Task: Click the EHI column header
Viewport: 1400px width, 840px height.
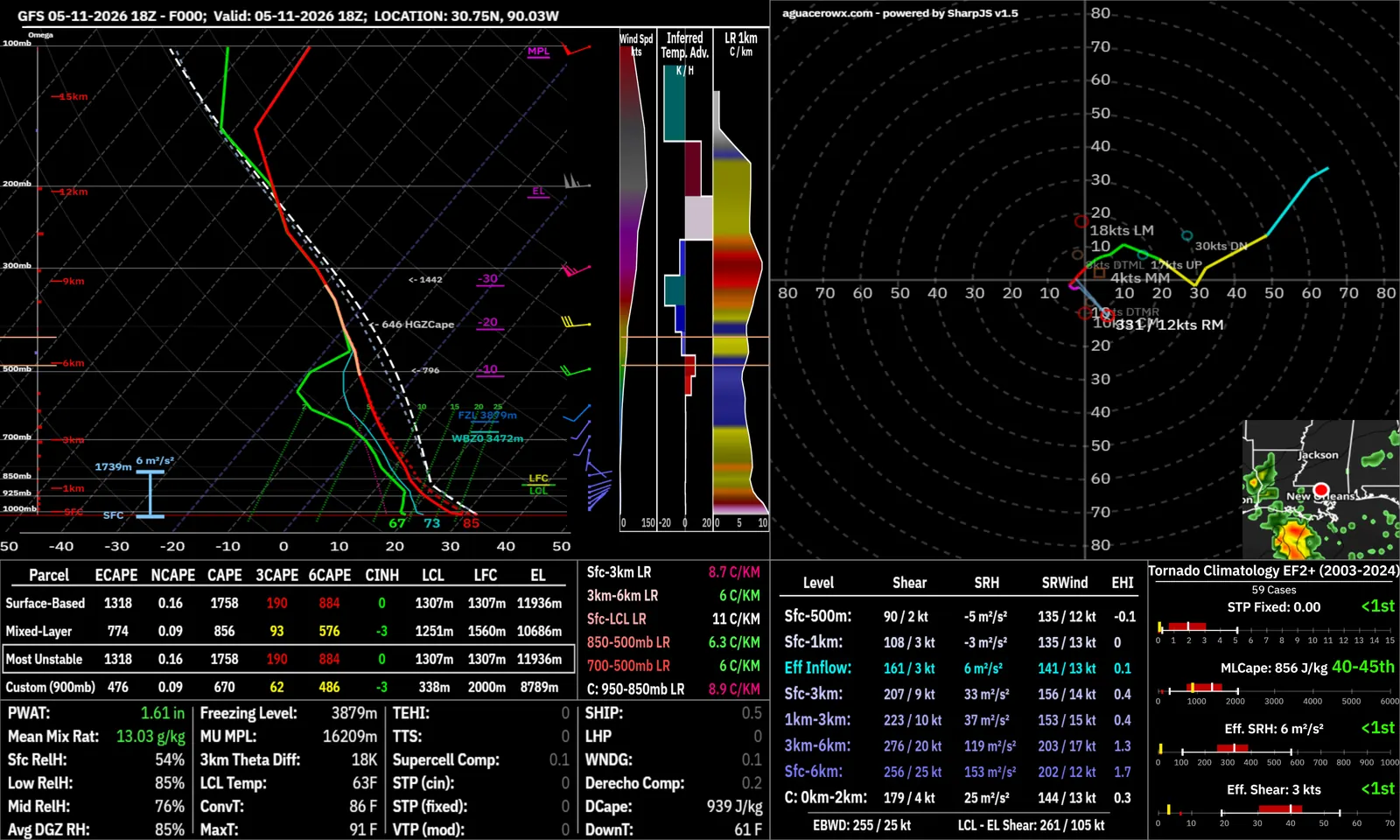Action: (x=1123, y=583)
